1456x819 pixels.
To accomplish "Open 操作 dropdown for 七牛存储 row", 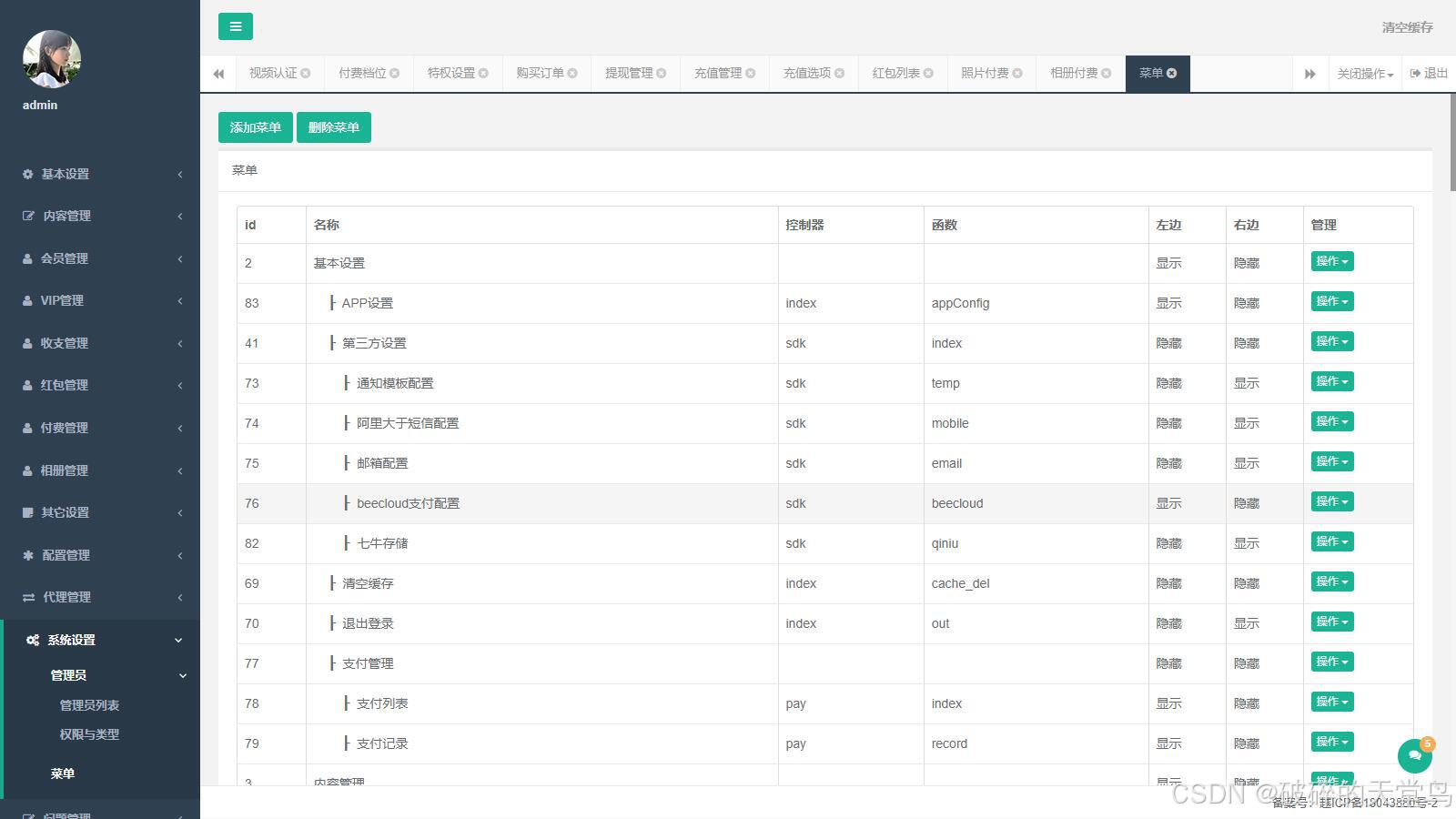I will [x=1332, y=541].
